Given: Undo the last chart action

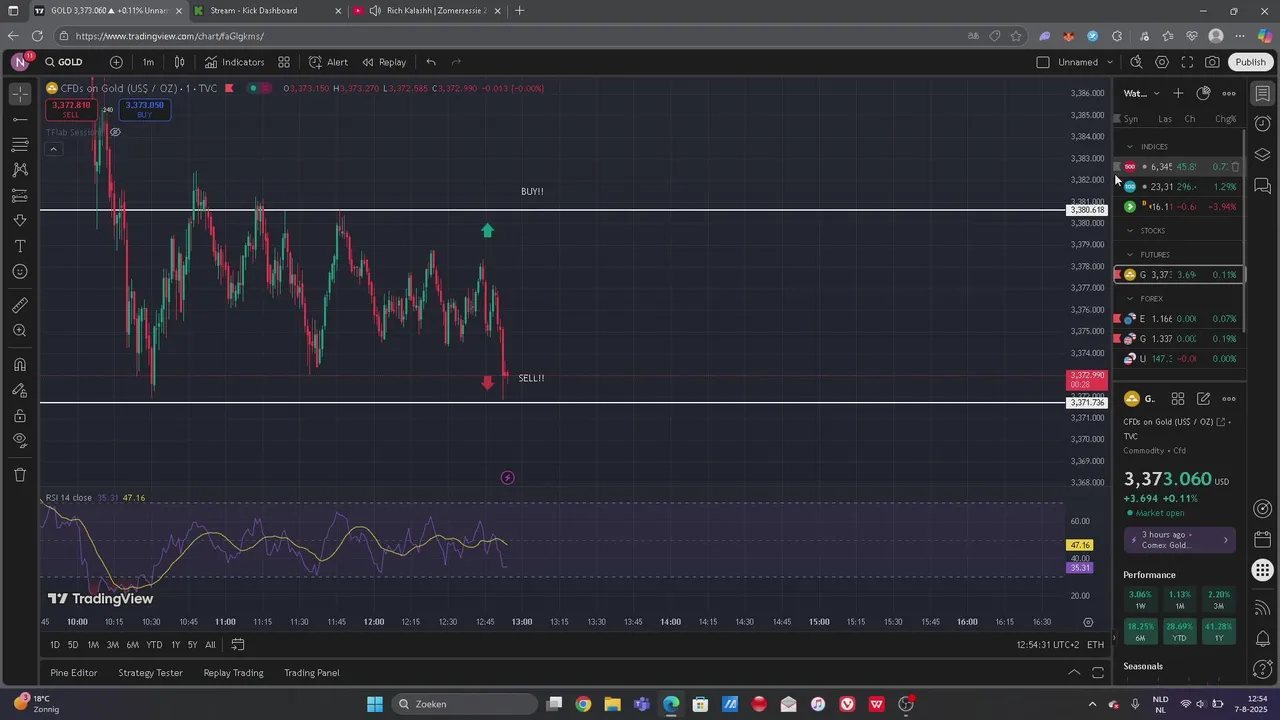Looking at the screenshot, I should pos(431,62).
